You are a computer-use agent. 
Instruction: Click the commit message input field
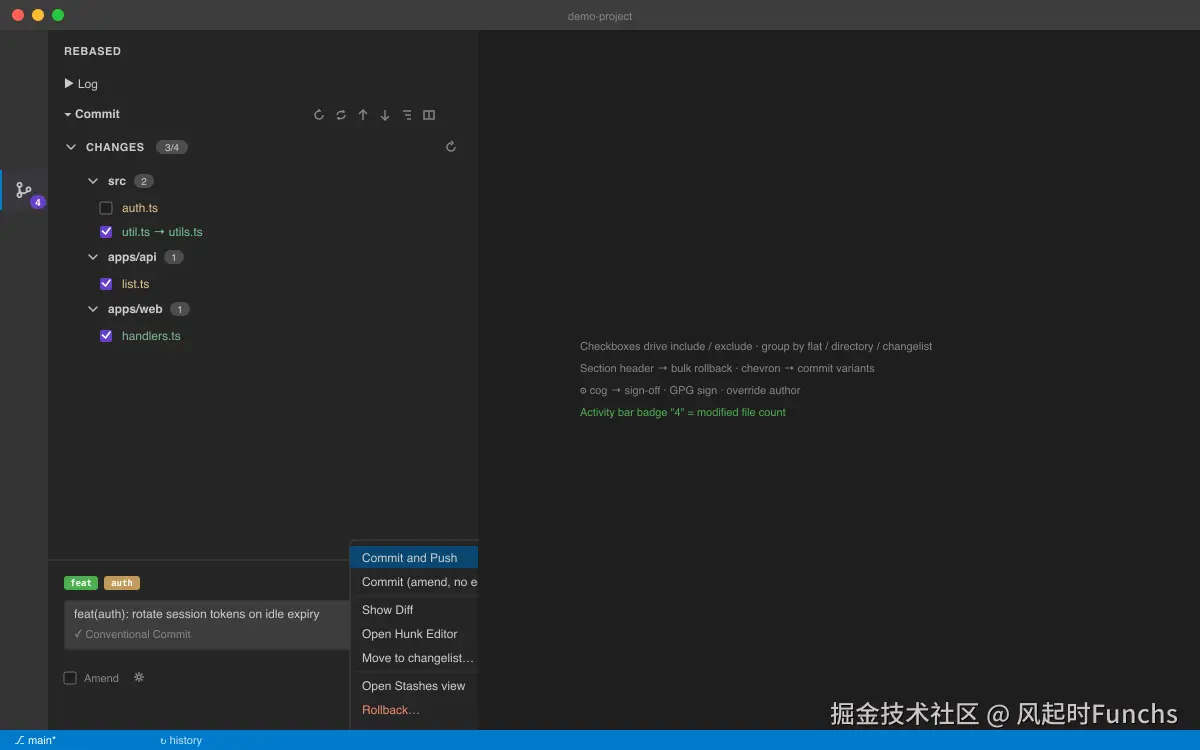pos(207,625)
